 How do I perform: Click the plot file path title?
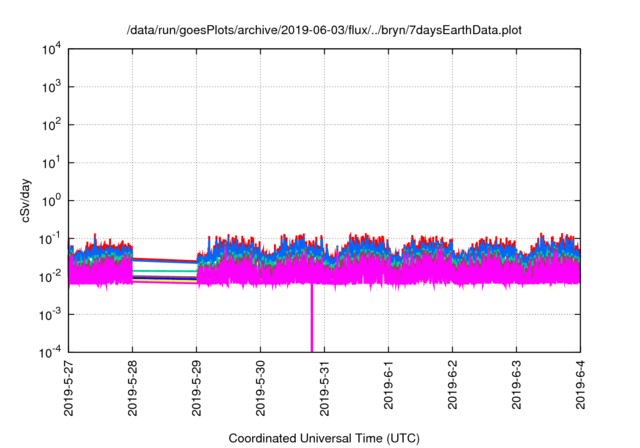[x=324, y=31]
